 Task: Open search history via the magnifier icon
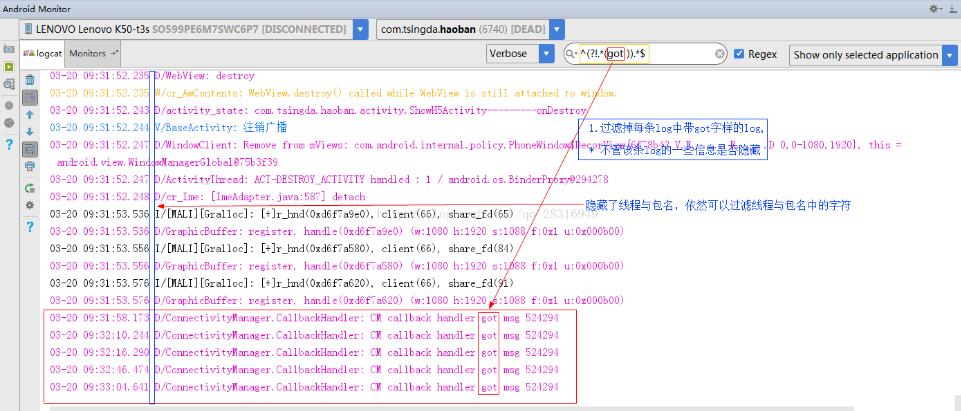[x=571, y=54]
